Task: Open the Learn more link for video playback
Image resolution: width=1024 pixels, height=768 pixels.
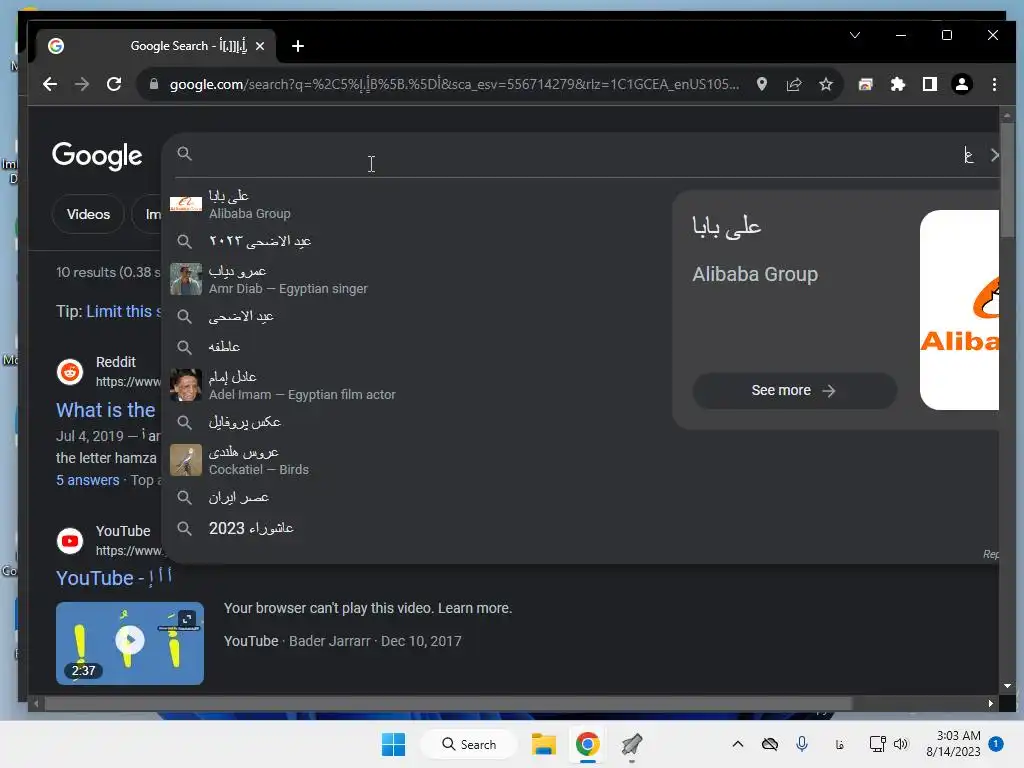Action: tap(474, 608)
